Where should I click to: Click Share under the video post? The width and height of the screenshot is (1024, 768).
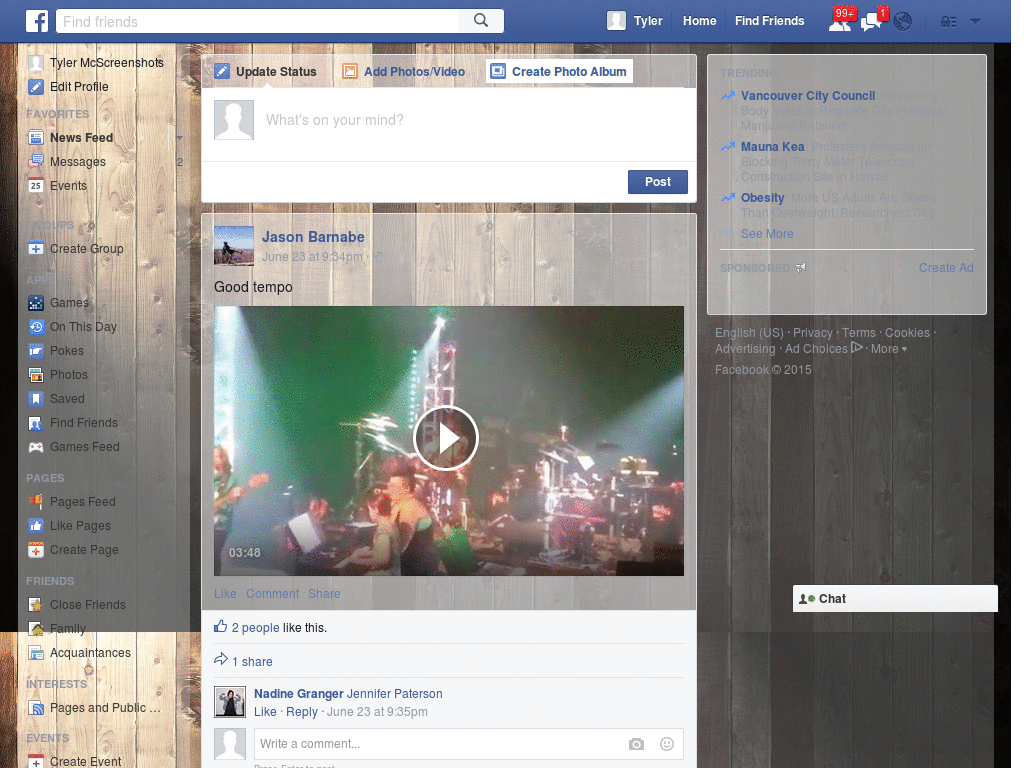click(324, 594)
